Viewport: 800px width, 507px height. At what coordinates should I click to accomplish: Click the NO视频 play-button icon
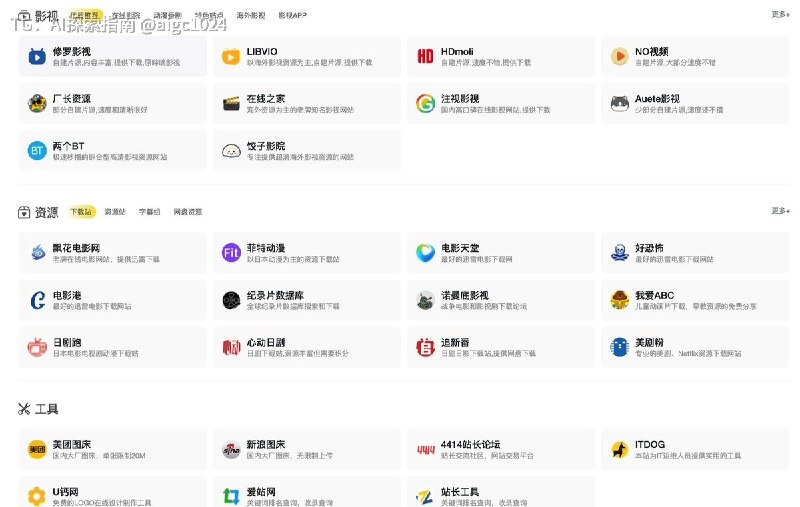pos(620,56)
